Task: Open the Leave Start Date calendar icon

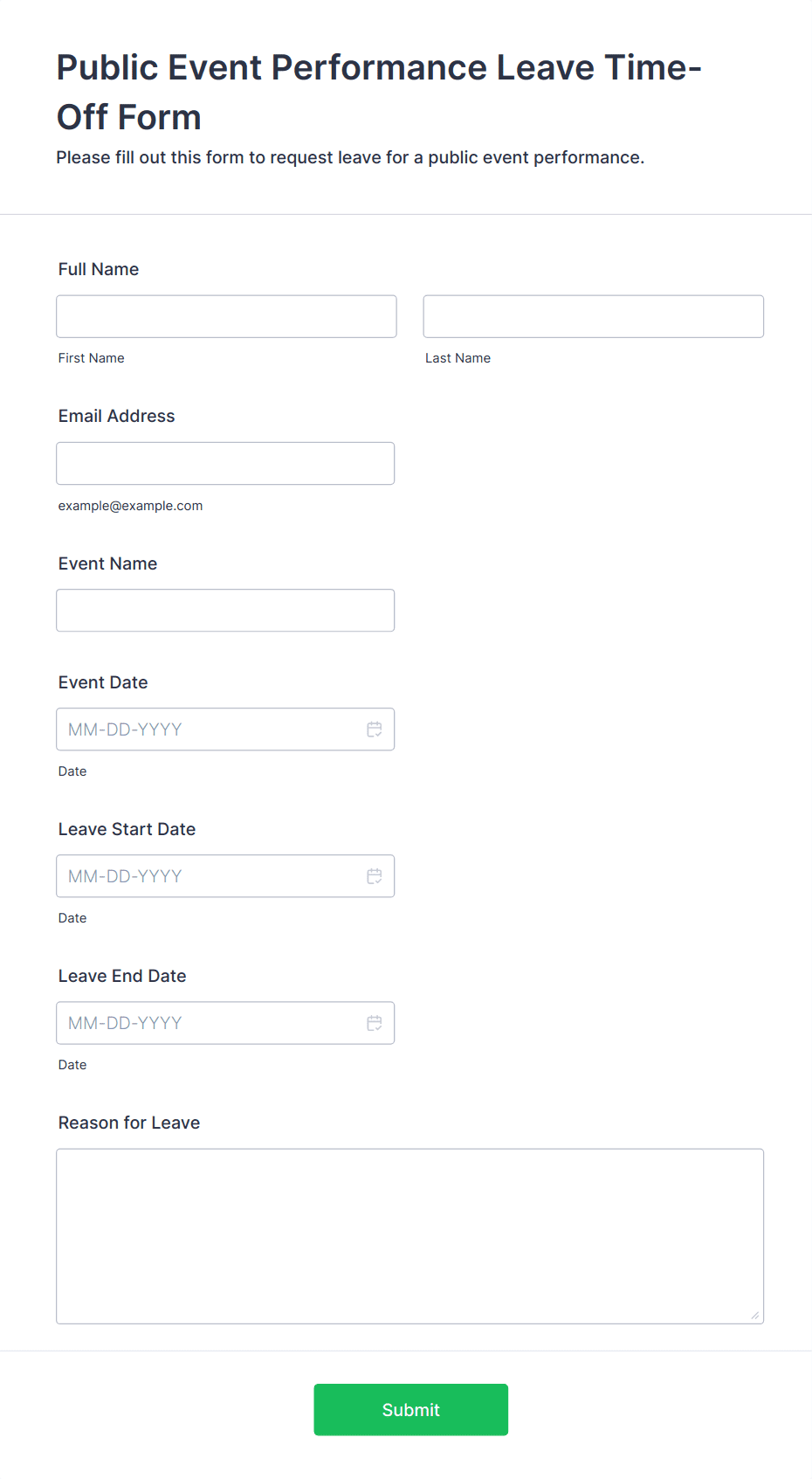Action: [x=374, y=876]
